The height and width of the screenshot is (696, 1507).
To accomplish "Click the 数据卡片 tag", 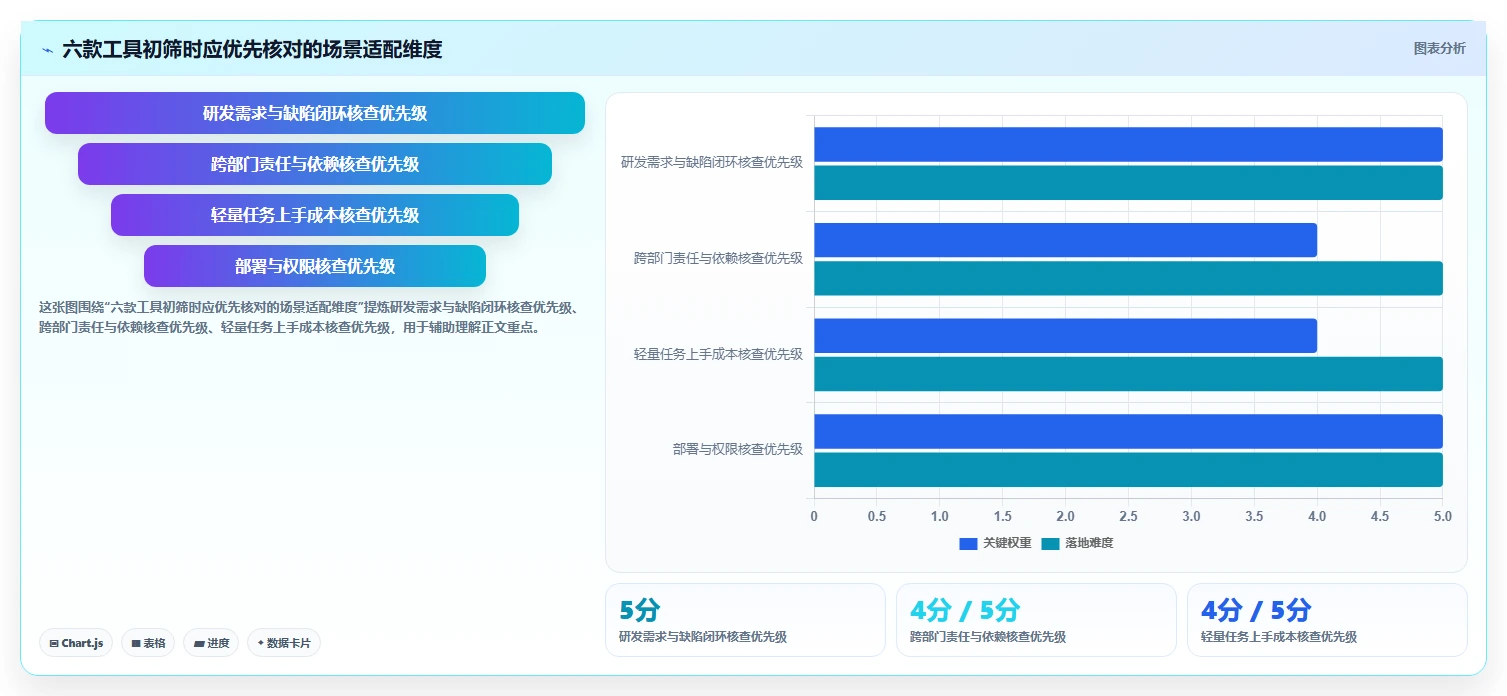I will click(x=284, y=643).
